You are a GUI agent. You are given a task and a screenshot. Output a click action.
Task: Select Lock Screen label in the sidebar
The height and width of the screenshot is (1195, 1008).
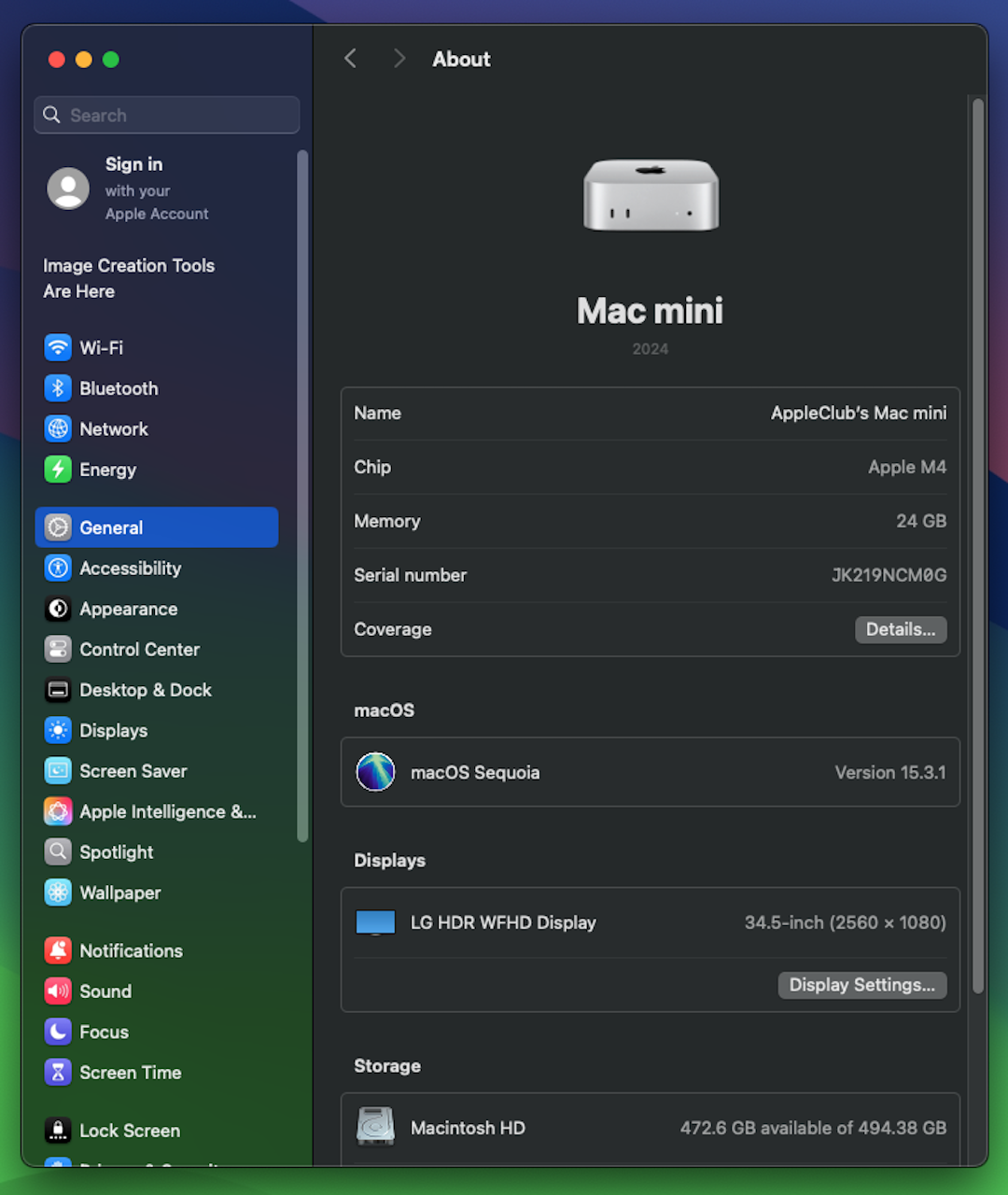pos(130,1131)
